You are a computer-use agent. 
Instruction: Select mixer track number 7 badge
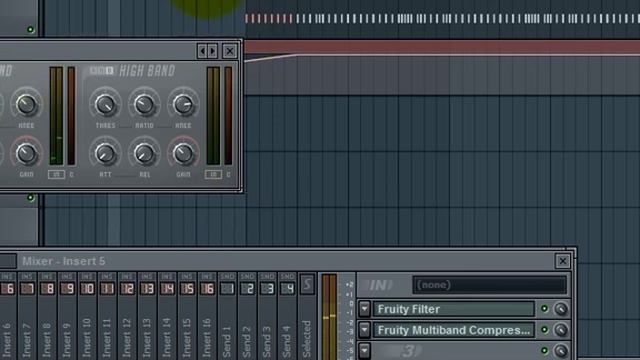[27, 289]
